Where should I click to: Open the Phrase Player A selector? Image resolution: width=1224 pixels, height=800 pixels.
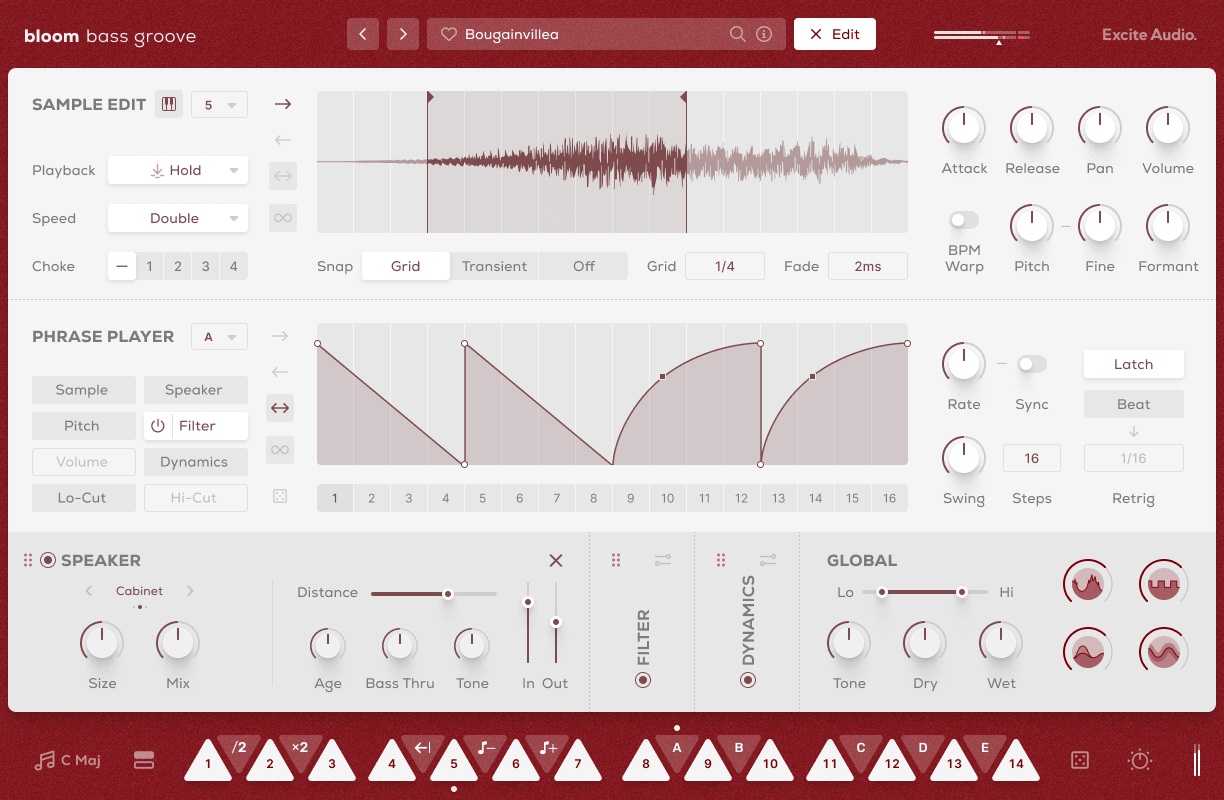[x=219, y=336]
